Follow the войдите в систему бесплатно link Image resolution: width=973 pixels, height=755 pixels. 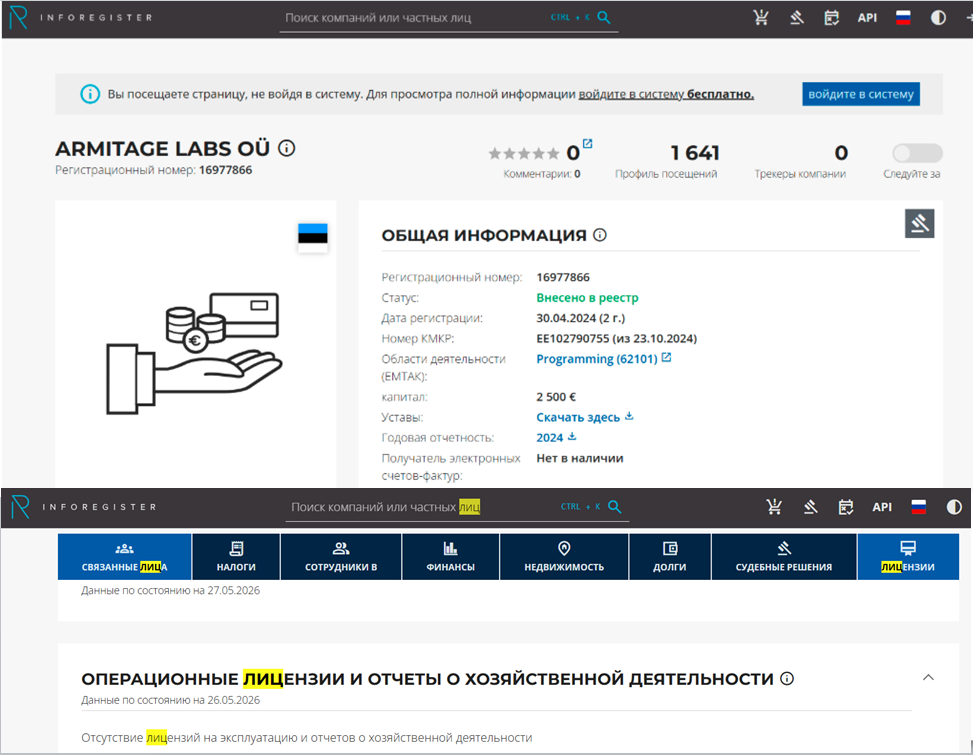pyautogui.click(x=666, y=94)
